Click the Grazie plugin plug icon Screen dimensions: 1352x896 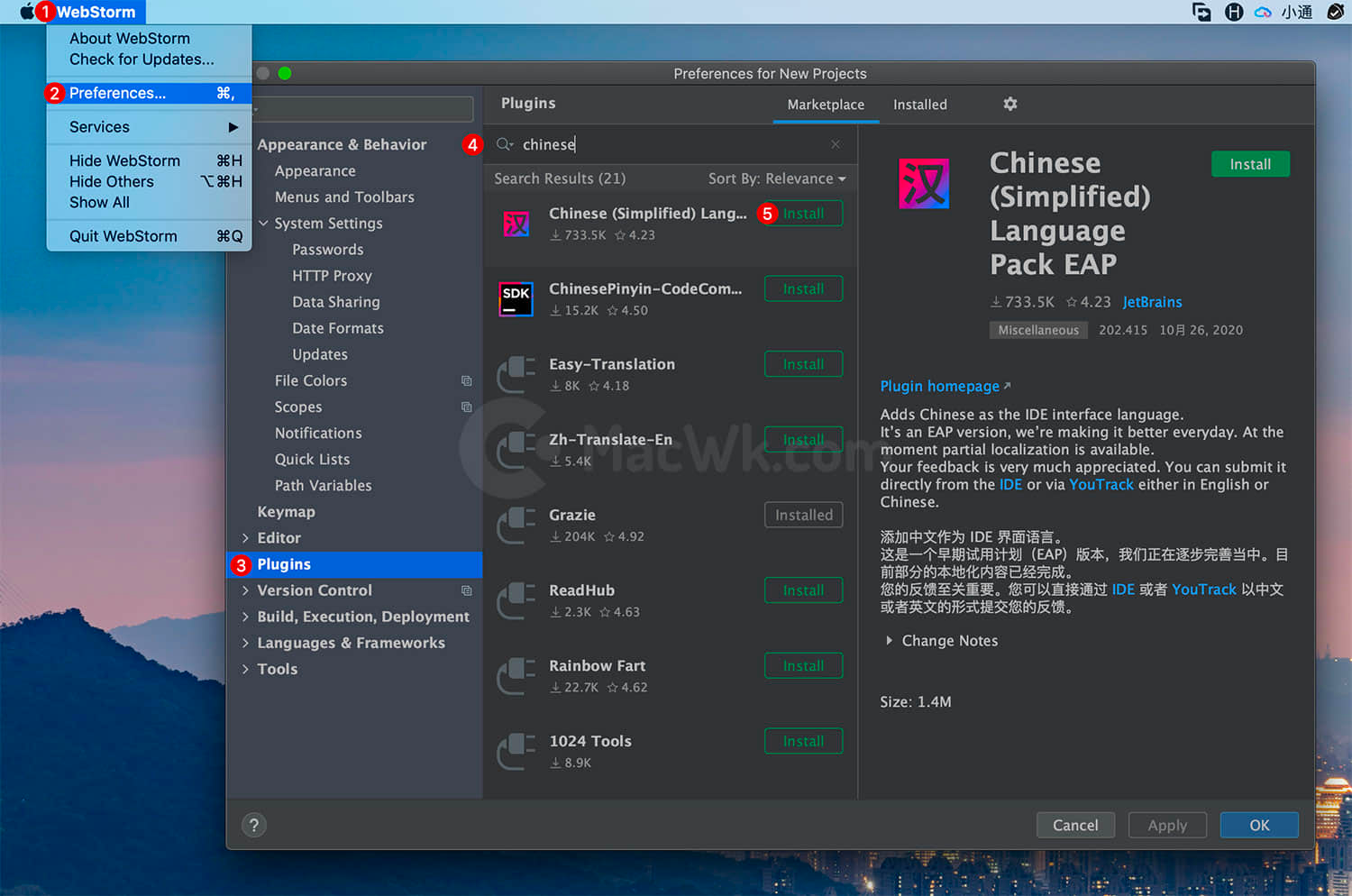point(516,525)
